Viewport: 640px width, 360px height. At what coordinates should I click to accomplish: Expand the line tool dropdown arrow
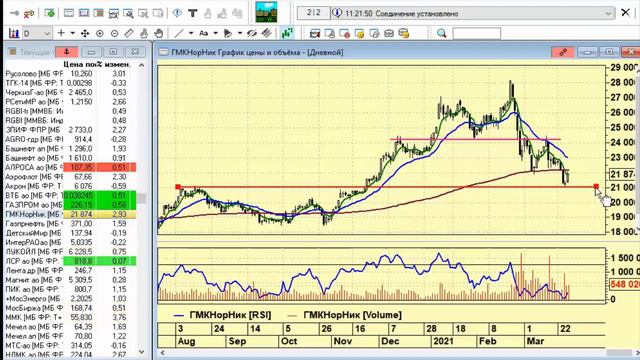pos(191,33)
